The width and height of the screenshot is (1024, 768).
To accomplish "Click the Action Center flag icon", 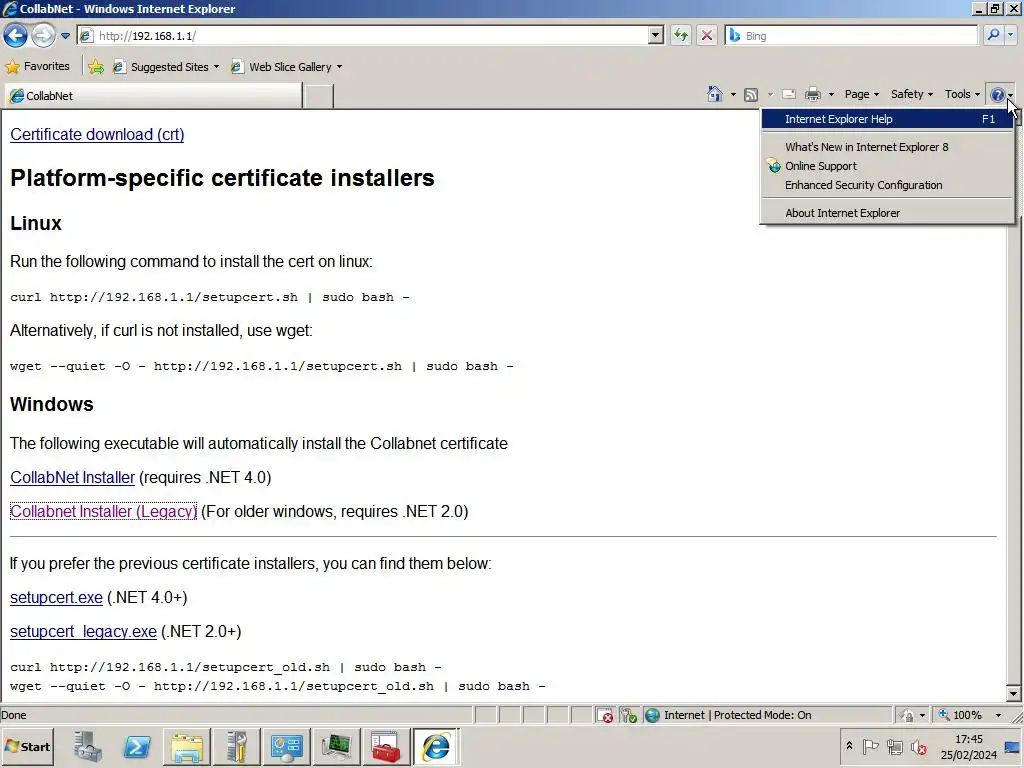I will 870,746.
